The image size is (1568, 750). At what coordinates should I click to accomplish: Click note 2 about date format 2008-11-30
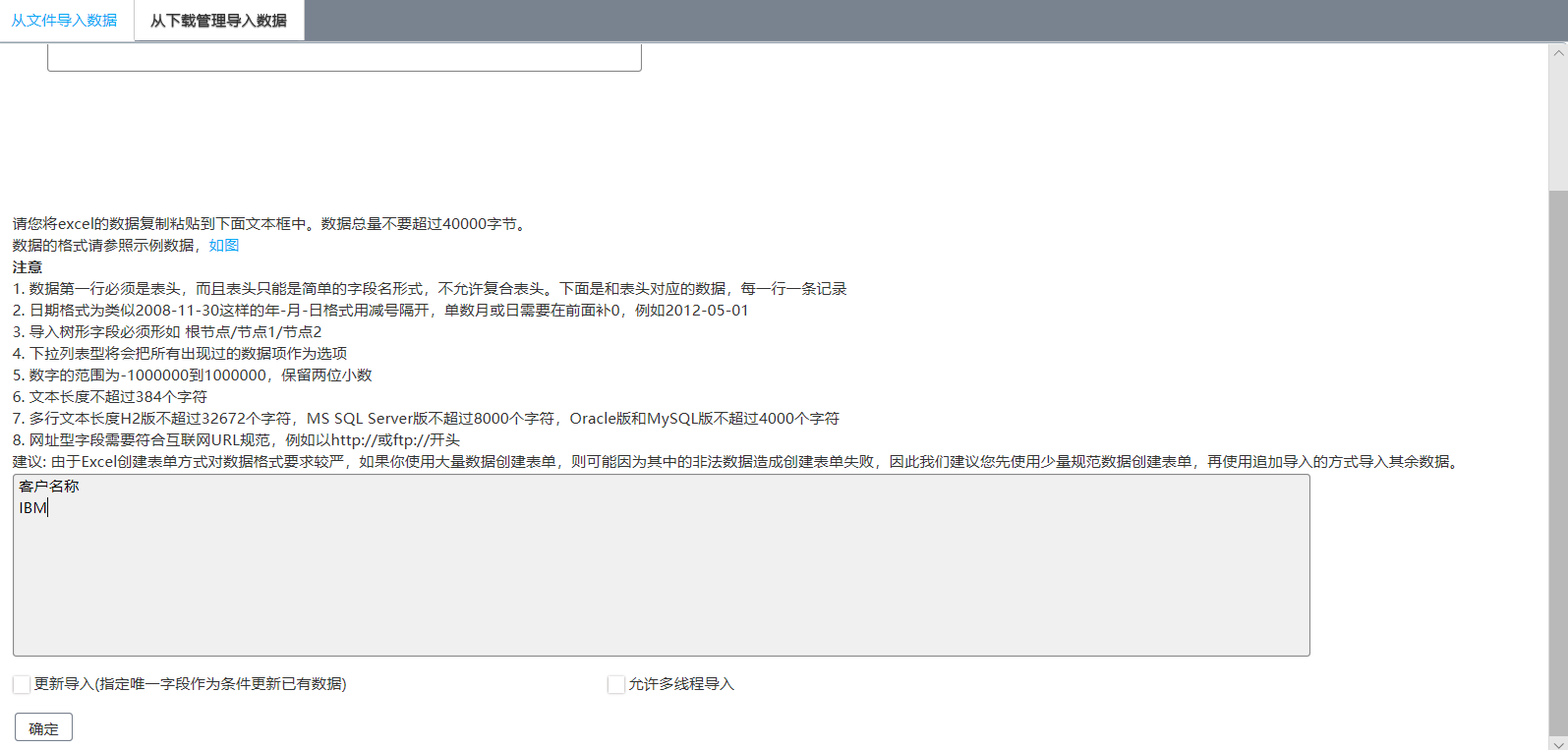[380, 311]
